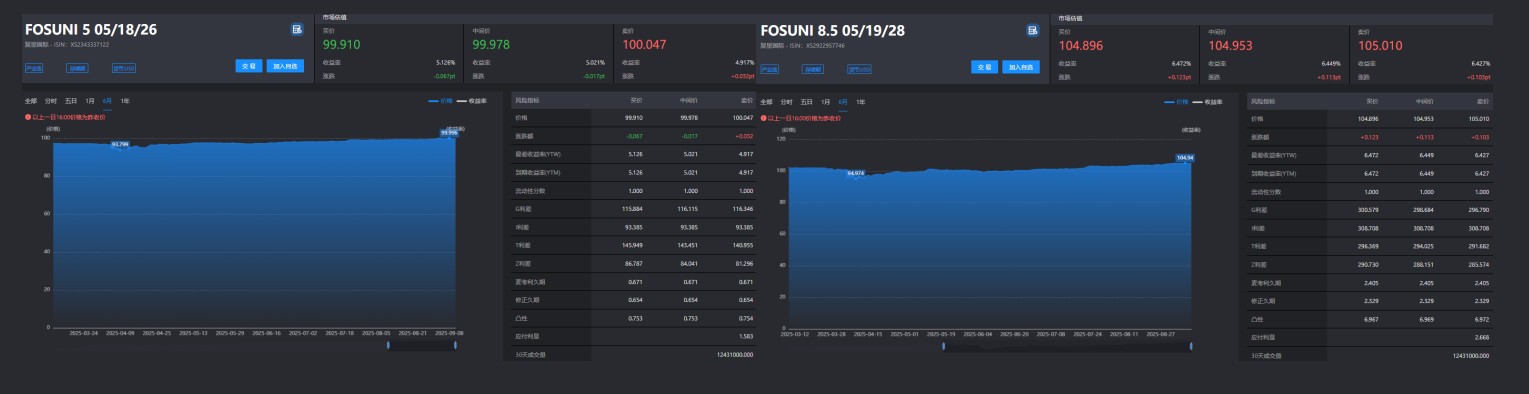The height and width of the screenshot is (394, 1529).
Task: Click 交易 button for FOSUNI 5 bond
Action: pyautogui.click(x=249, y=66)
